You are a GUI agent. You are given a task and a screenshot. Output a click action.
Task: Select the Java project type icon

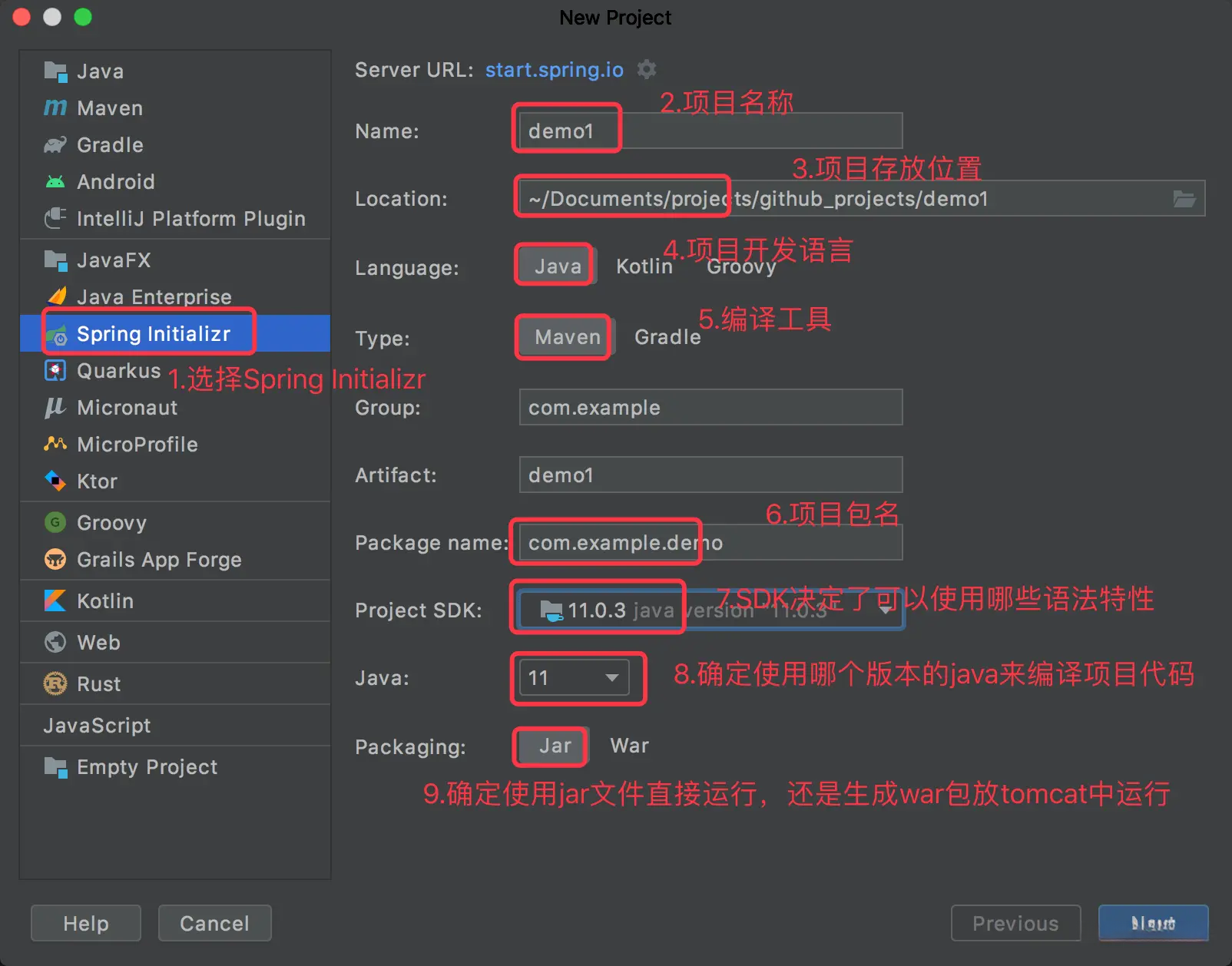pyautogui.click(x=55, y=71)
